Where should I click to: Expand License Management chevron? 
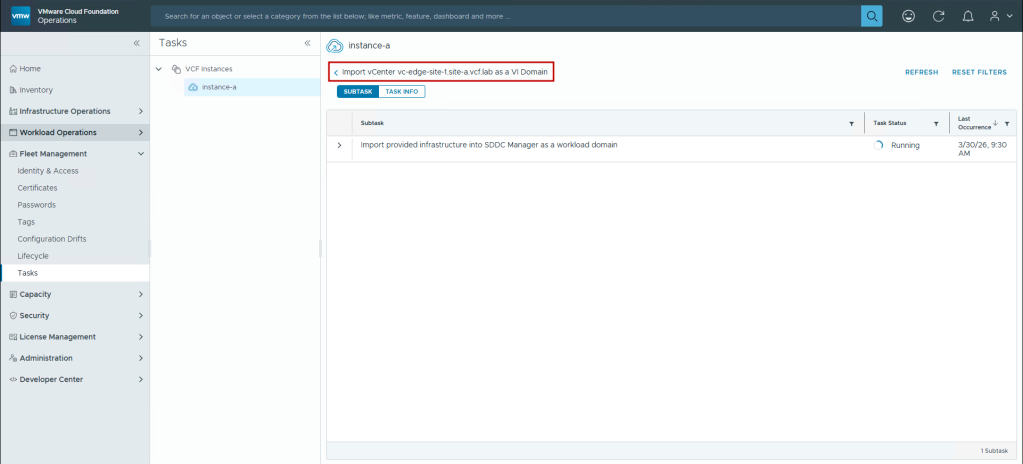(x=140, y=337)
